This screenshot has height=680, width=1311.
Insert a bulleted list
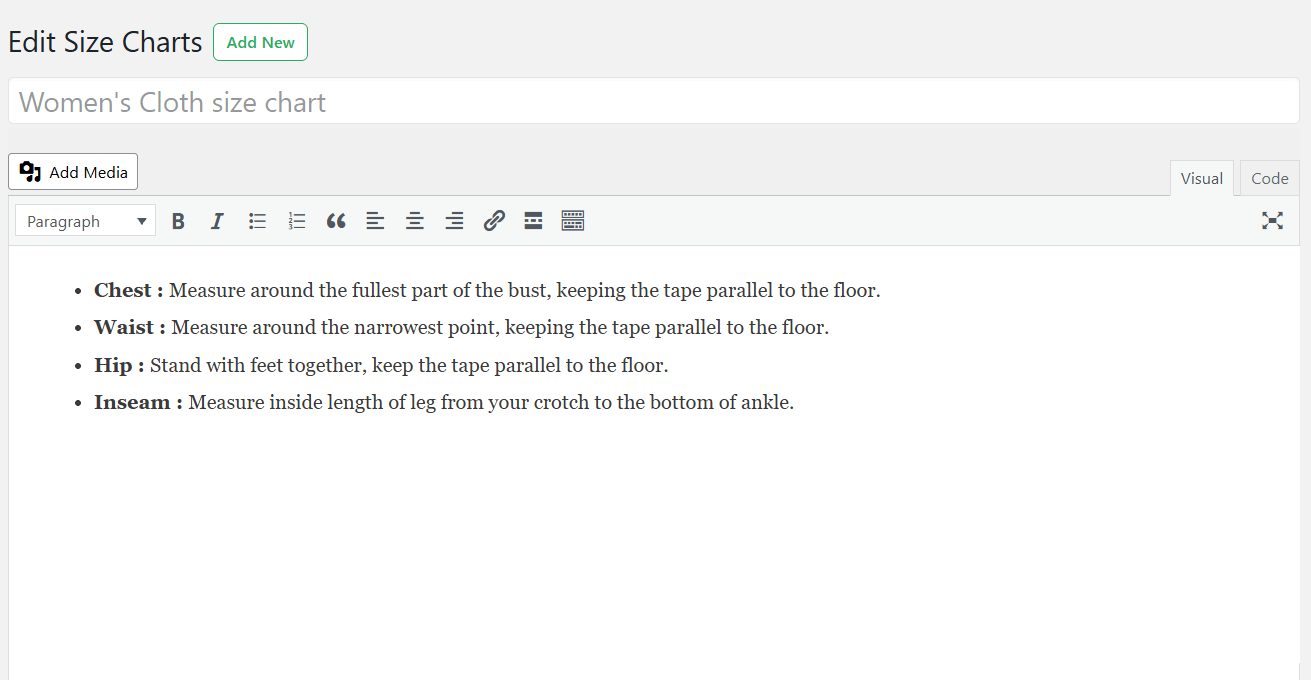pos(257,221)
